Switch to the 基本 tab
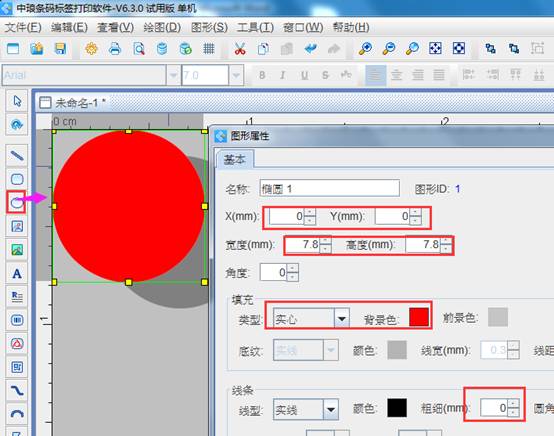554x436 pixels. click(235, 160)
